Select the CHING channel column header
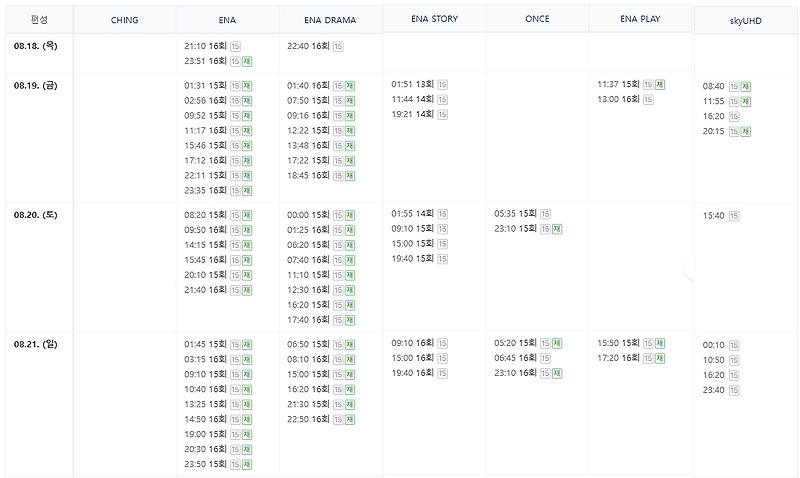 coord(124,20)
